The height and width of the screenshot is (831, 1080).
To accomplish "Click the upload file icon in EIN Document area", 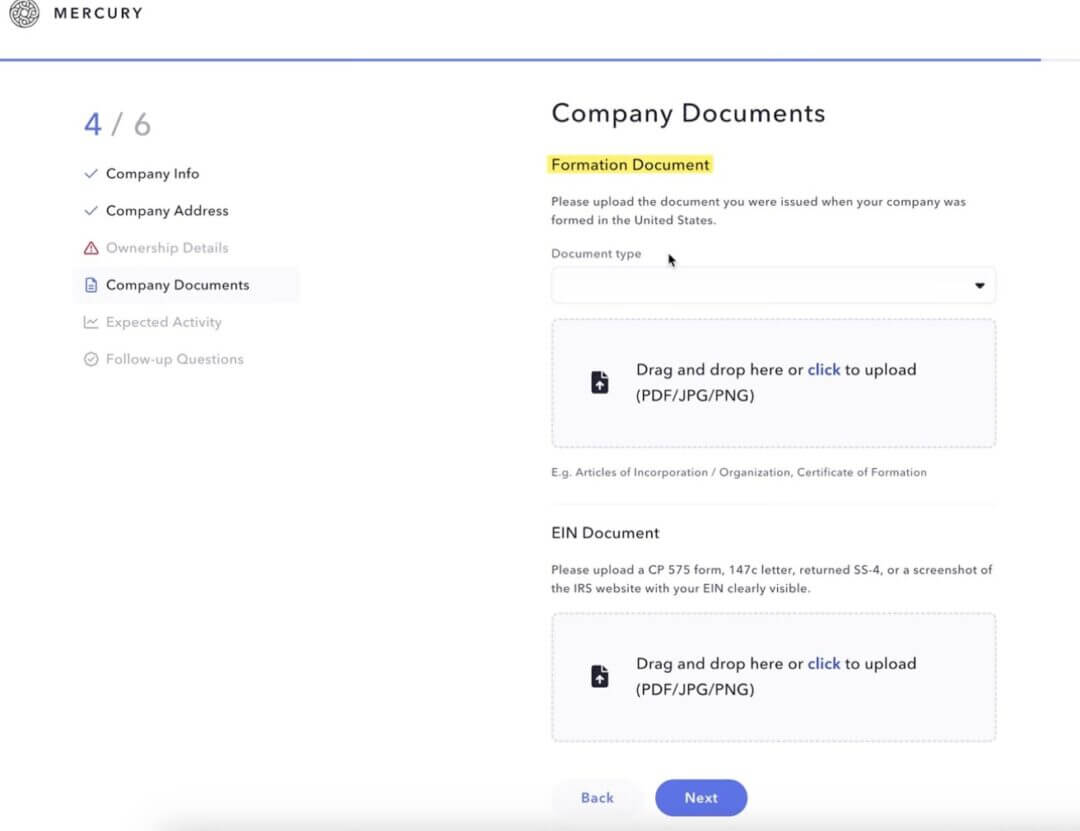I will tap(599, 675).
